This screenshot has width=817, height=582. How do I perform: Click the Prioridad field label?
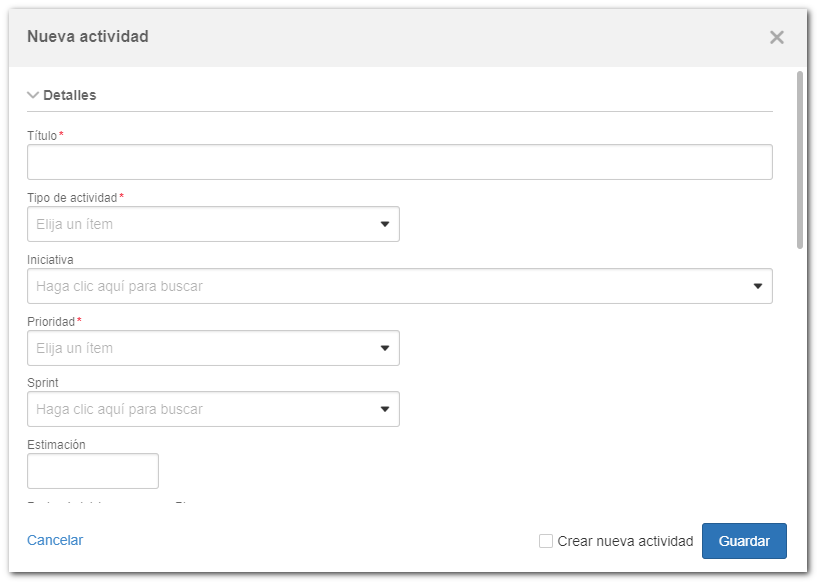pos(51,321)
